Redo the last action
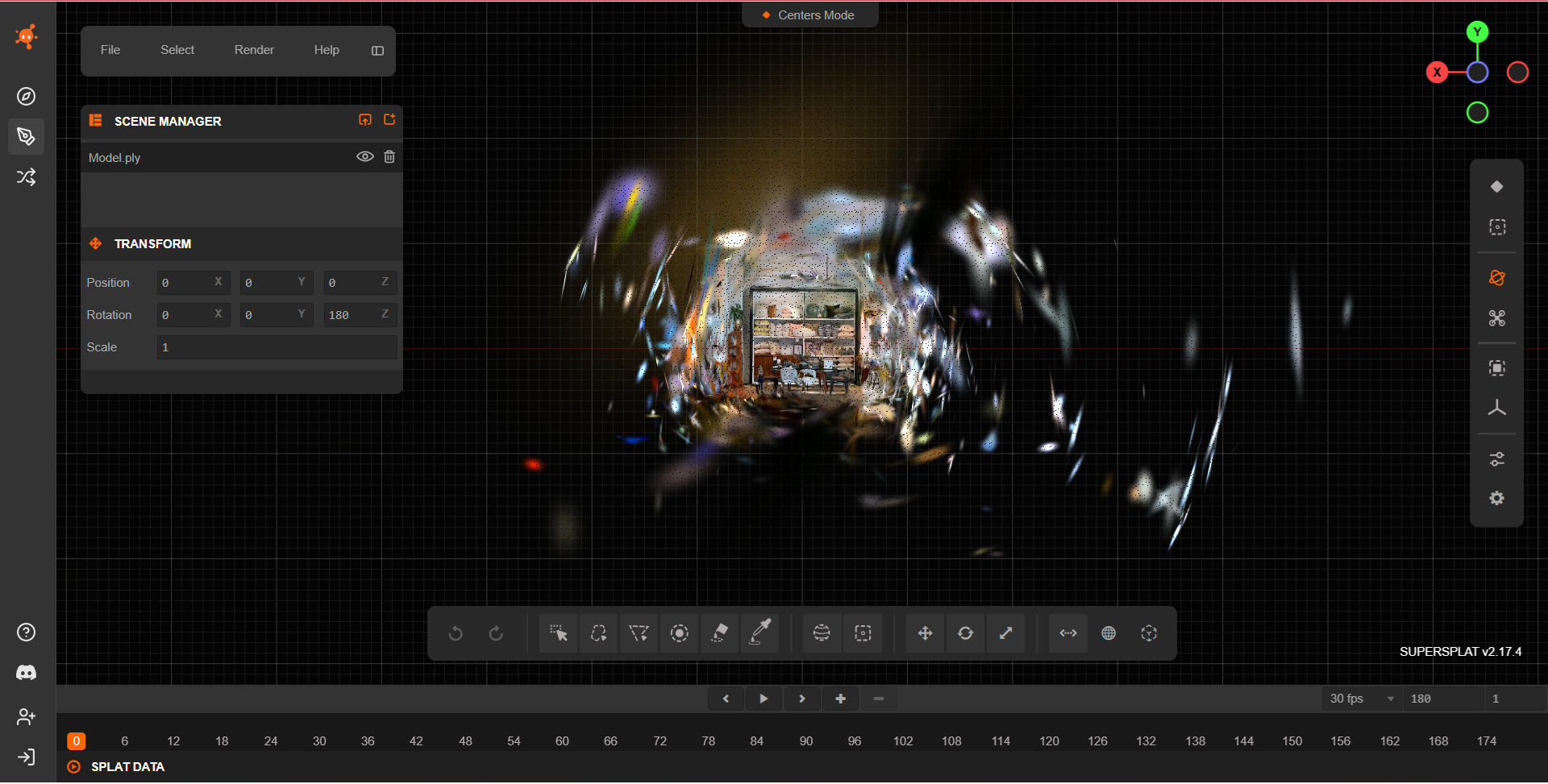The image size is (1548, 784). 496,634
